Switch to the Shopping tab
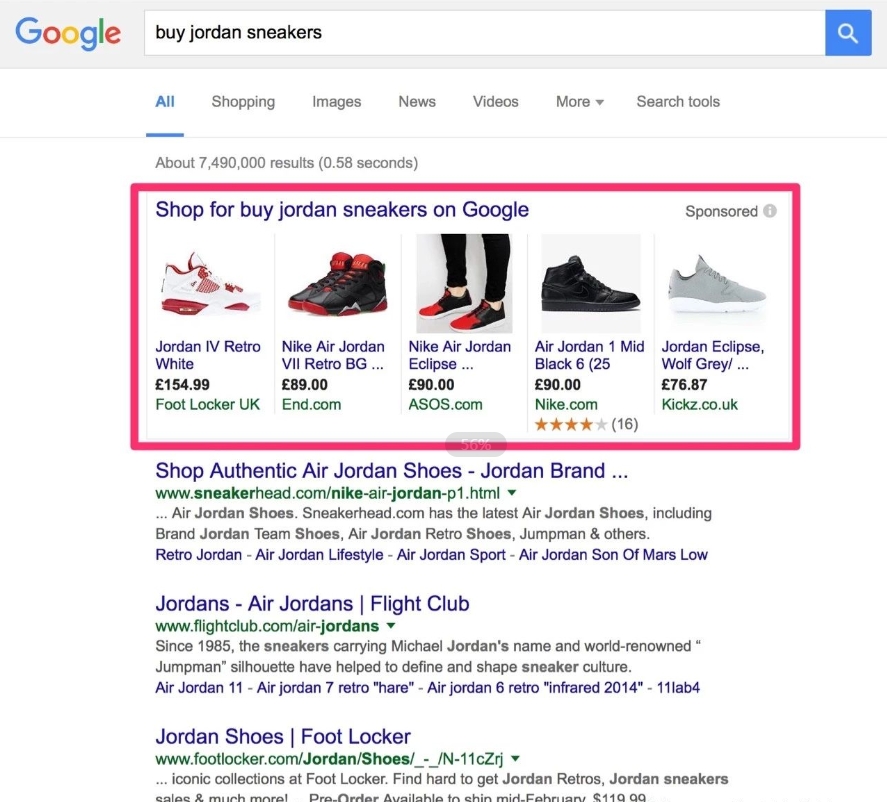 pyautogui.click(x=243, y=102)
